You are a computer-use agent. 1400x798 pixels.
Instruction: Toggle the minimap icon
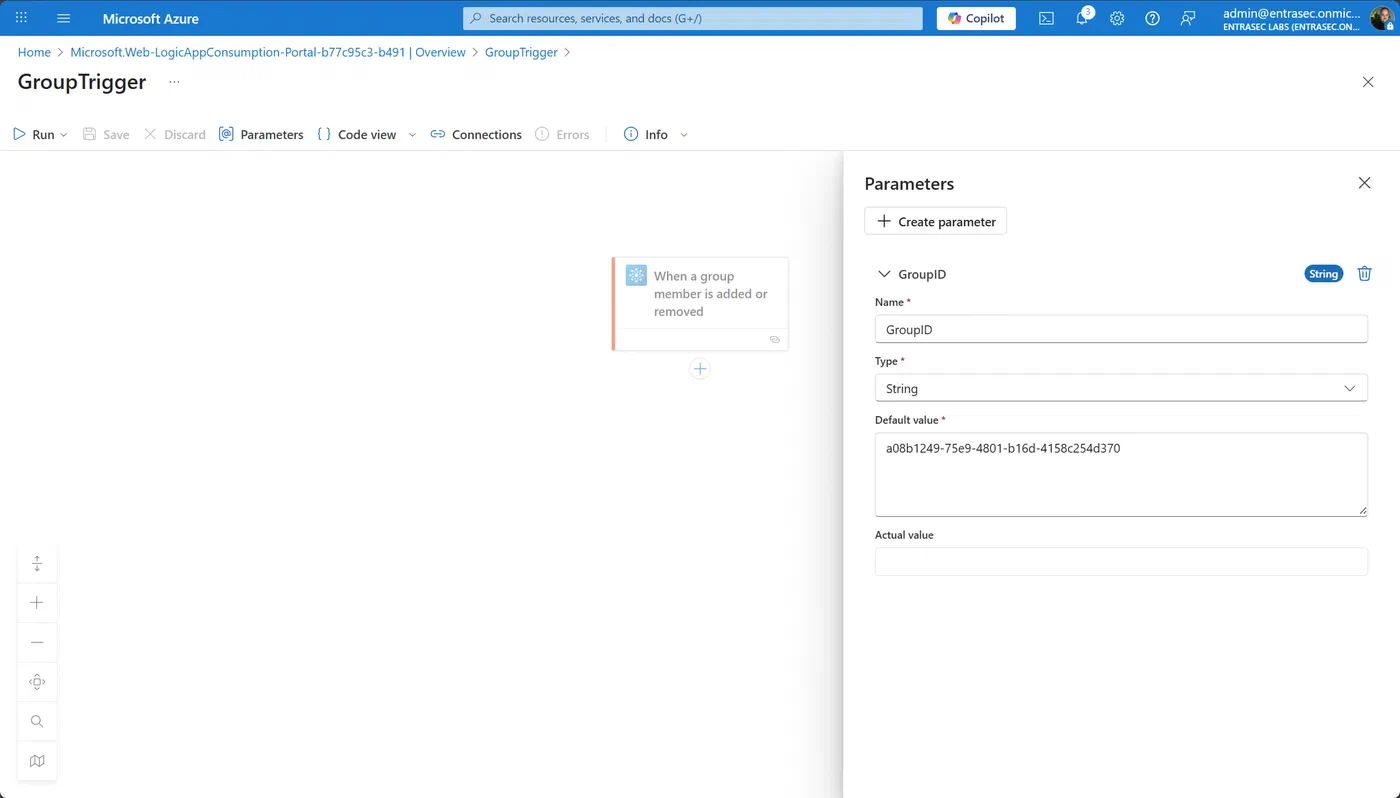pyautogui.click(x=37, y=761)
